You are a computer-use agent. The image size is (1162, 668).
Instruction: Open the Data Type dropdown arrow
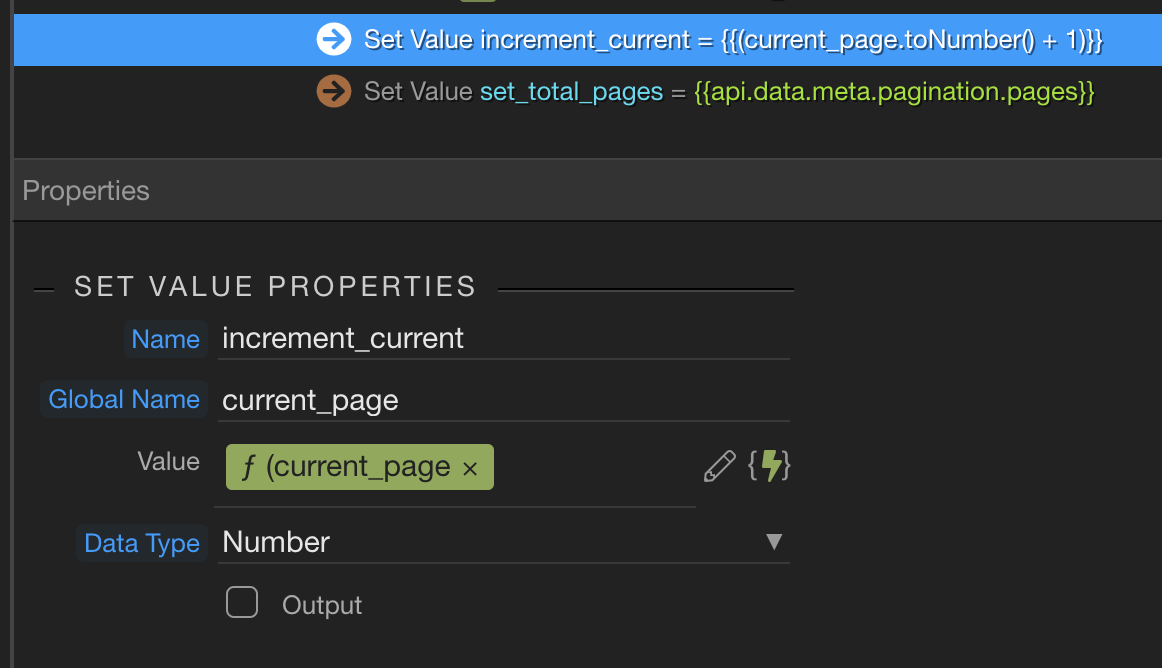point(773,542)
